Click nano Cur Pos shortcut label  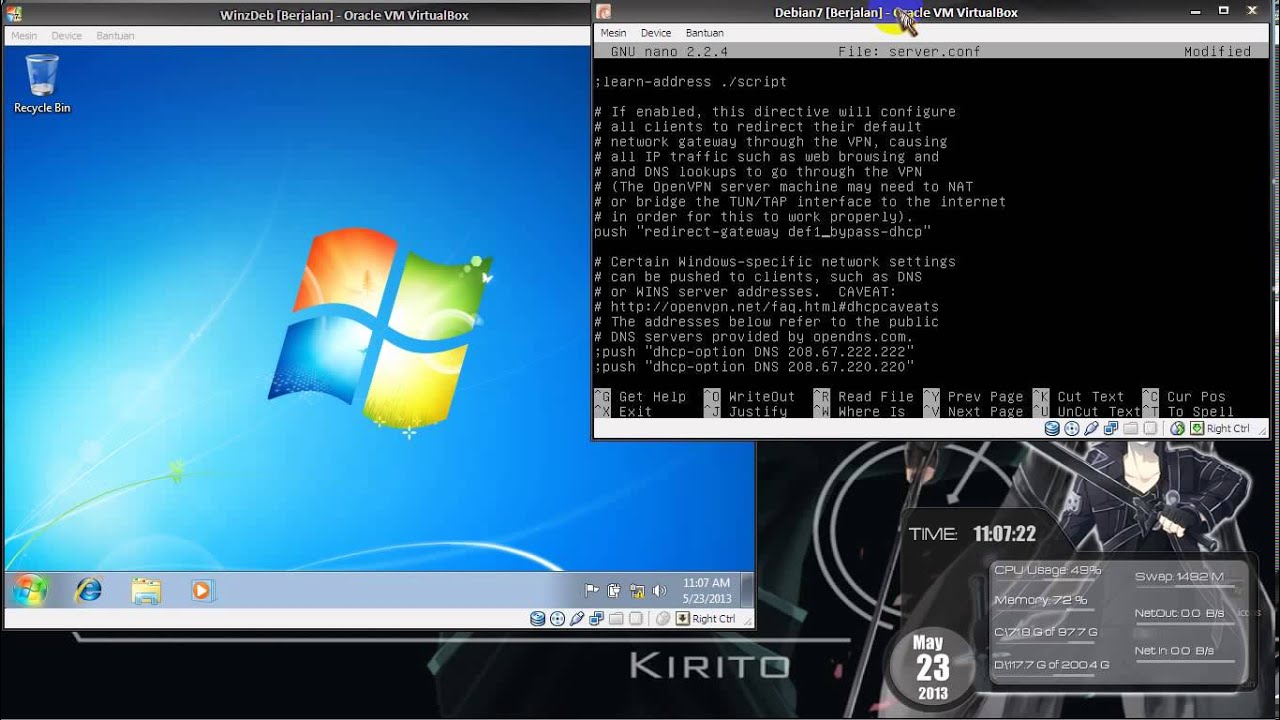pyautogui.click(x=1196, y=397)
